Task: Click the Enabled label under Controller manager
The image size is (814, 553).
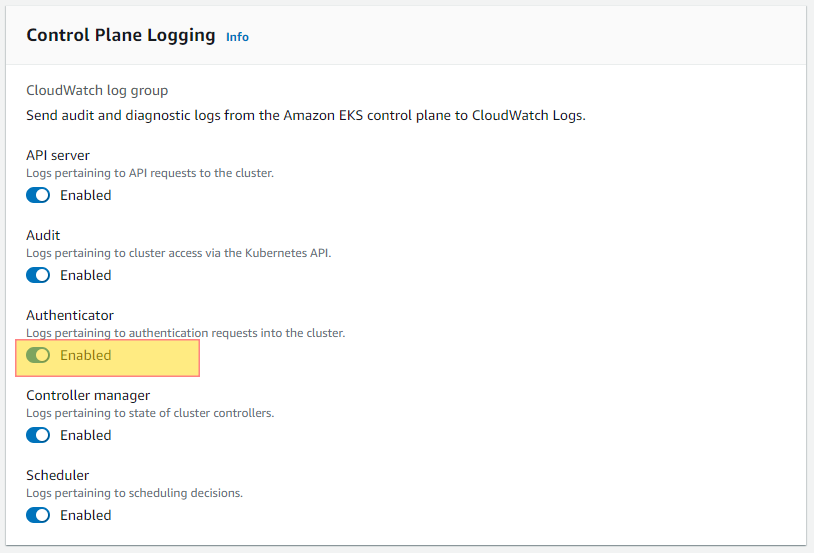Action: [86, 435]
